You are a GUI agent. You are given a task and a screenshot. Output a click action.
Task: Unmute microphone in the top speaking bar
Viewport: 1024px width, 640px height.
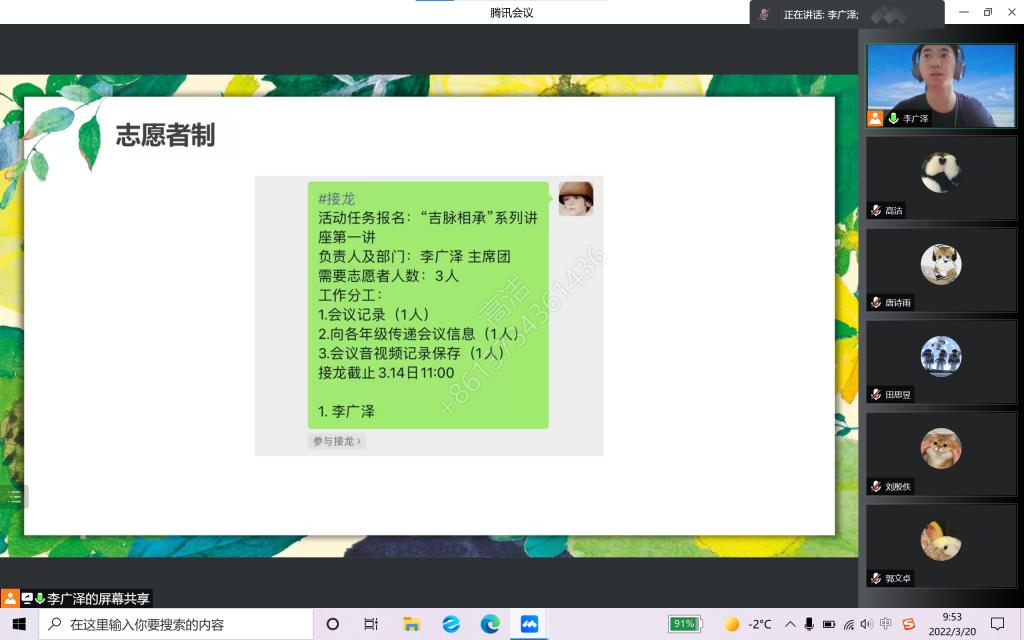click(764, 14)
